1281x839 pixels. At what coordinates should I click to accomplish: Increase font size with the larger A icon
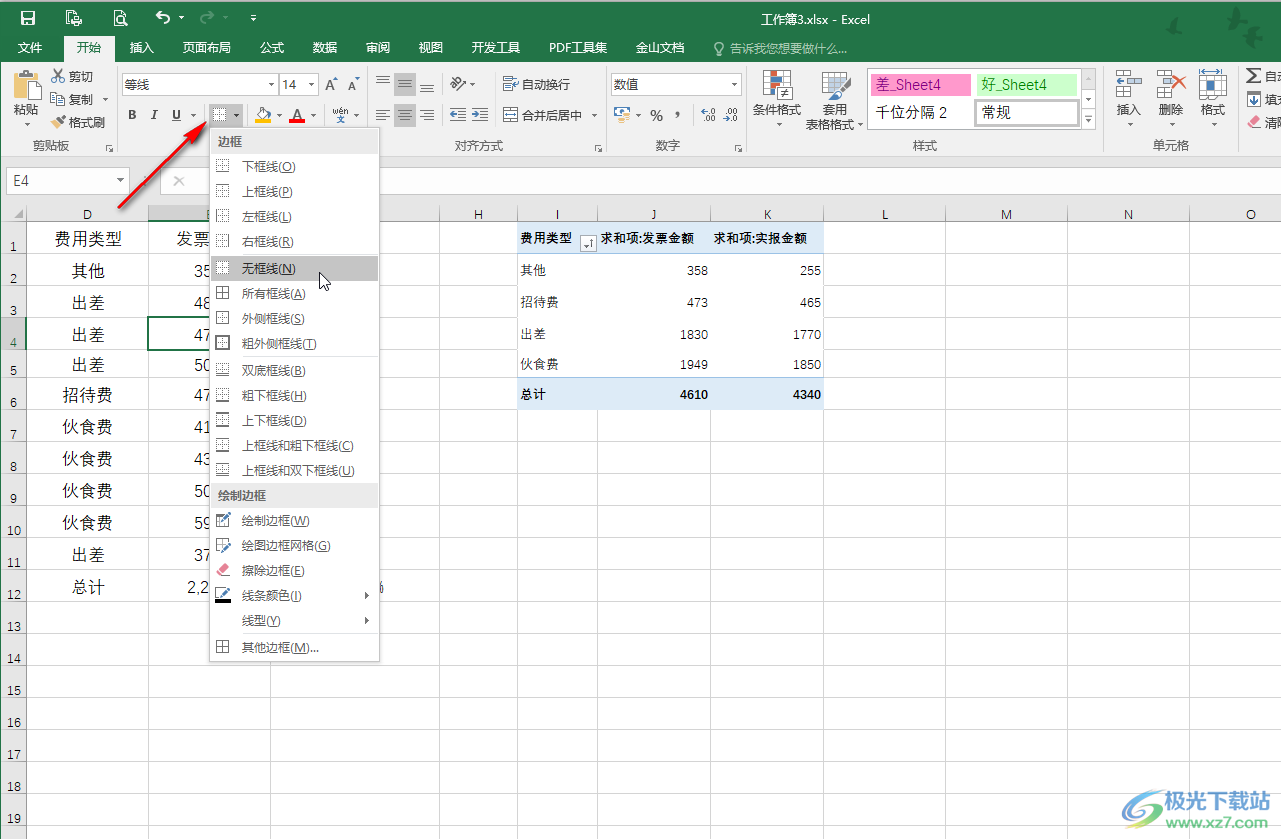331,85
